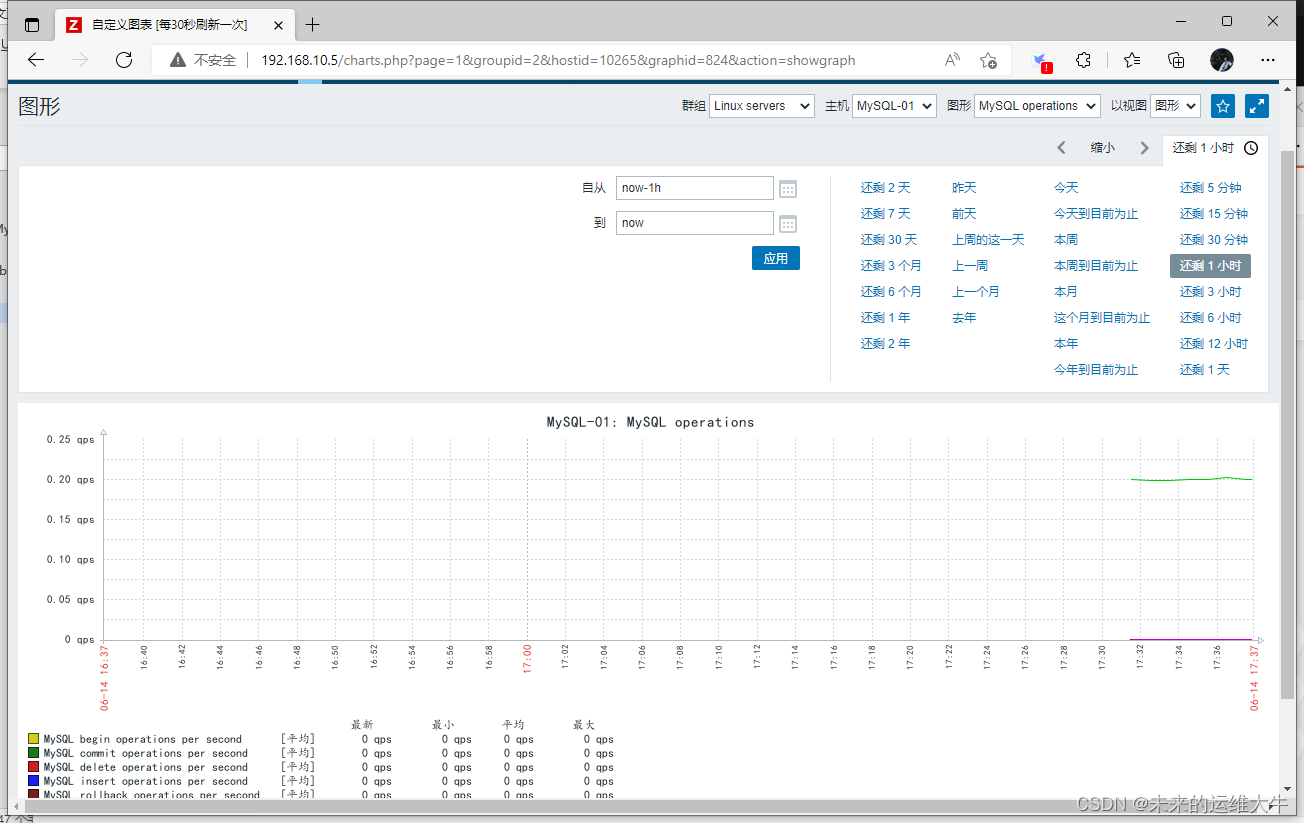Enter kiosk mode using the fullscreen arrows icon
The width and height of the screenshot is (1304, 823).
[1256, 105]
